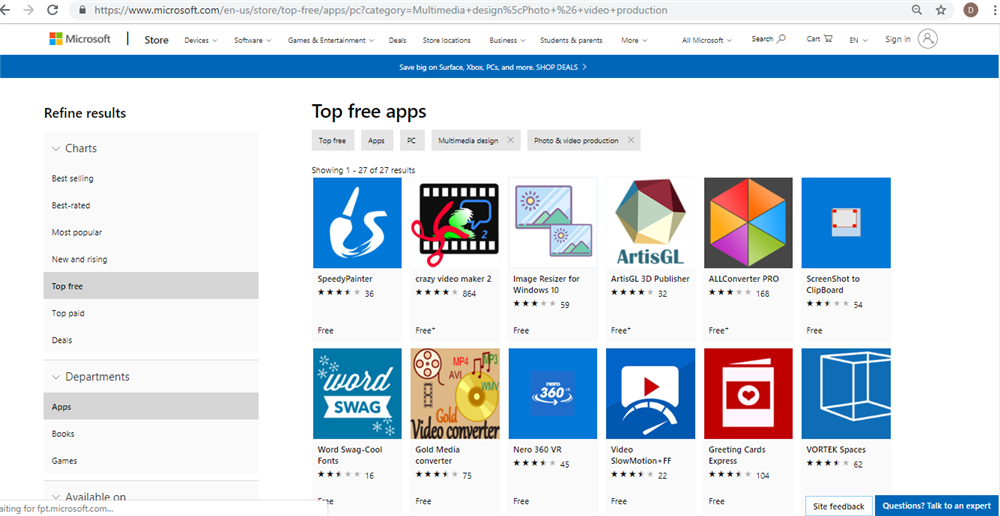The width and height of the screenshot is (1000, 516).
Task: Open the ALLConverter PRO hexagon icon
Action: click(x=748, y=223)
